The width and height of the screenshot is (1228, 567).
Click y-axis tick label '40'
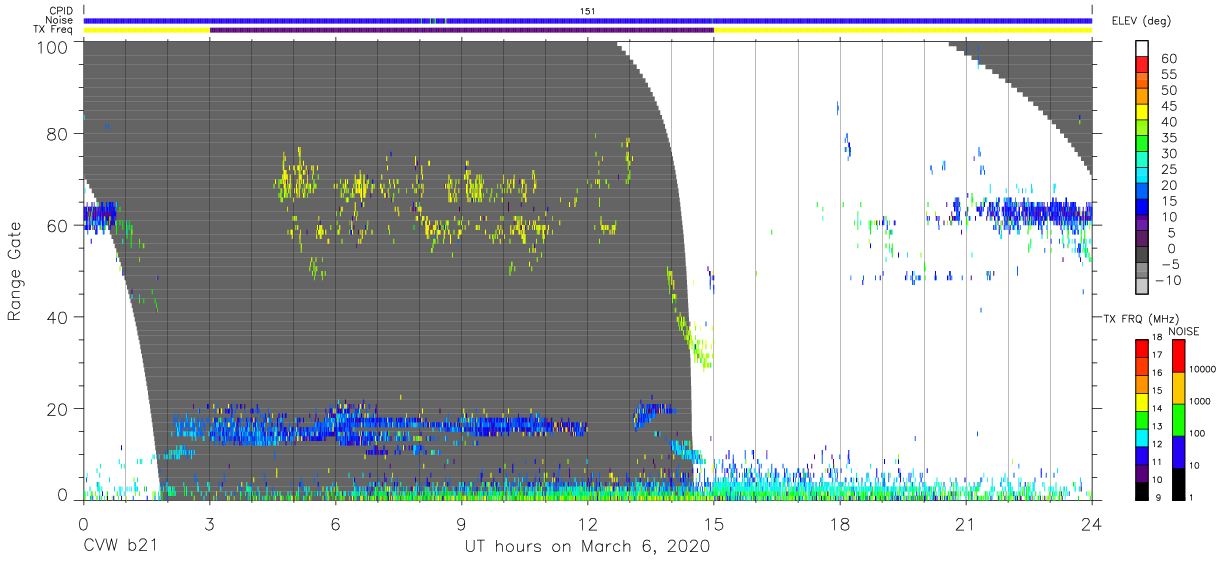(x=57, y=317)
